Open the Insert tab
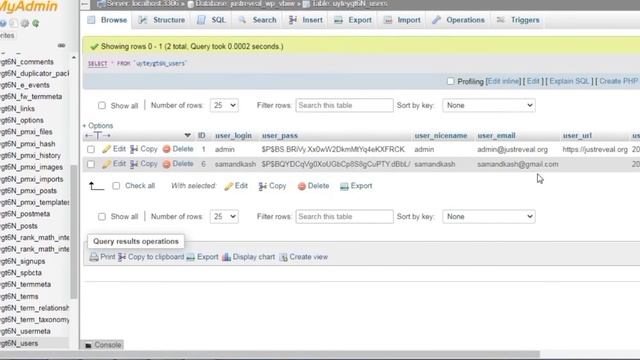Image resolution: width=640 pixels, height=360 pixels. pos(306,20)
